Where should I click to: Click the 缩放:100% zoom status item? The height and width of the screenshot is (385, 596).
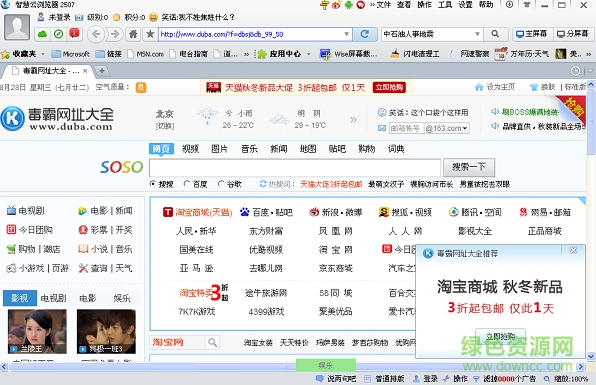point(566,379)
